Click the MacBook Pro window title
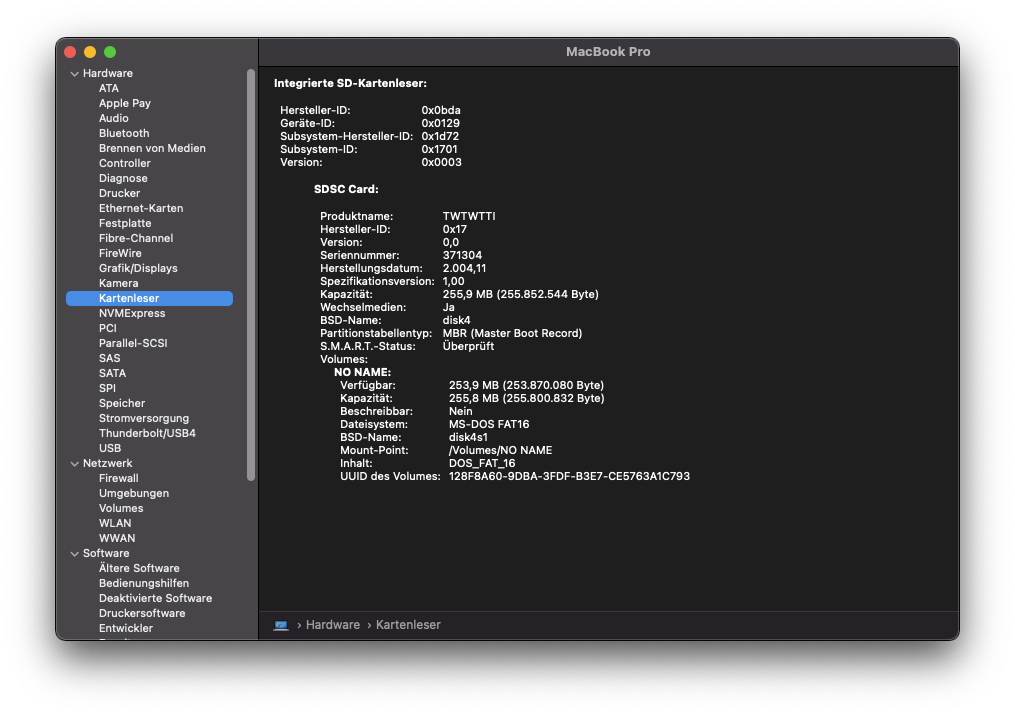This screenshot has height=714, width=1015. click(x=608, y=52)
